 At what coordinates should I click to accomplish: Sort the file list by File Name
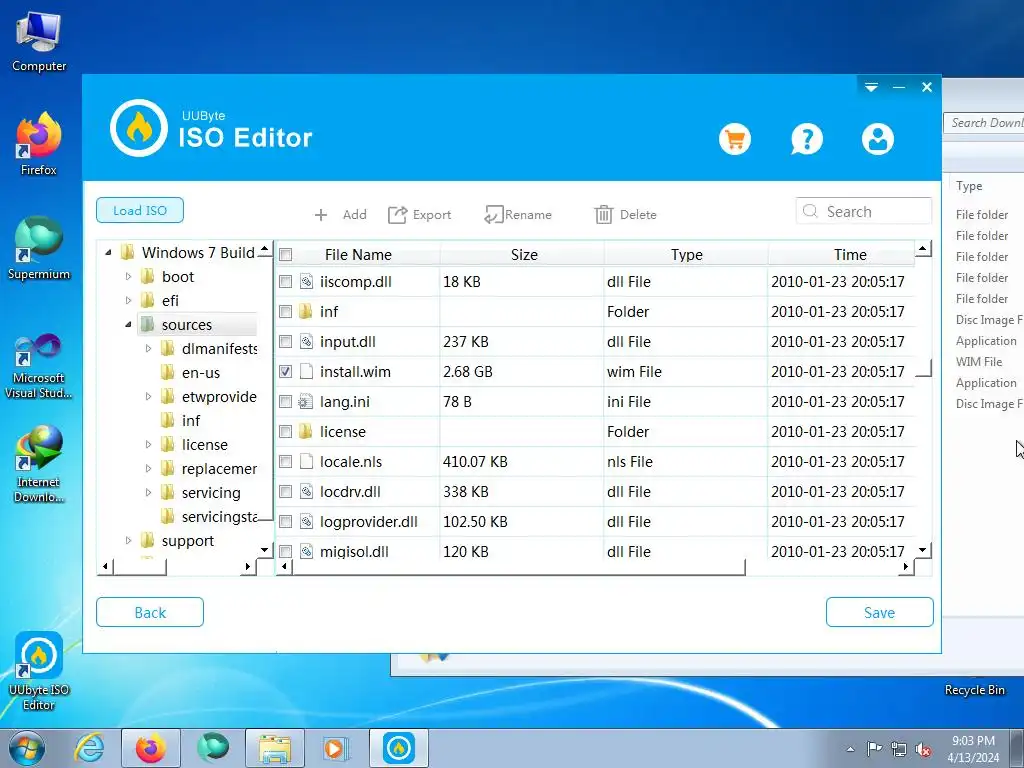358,255
